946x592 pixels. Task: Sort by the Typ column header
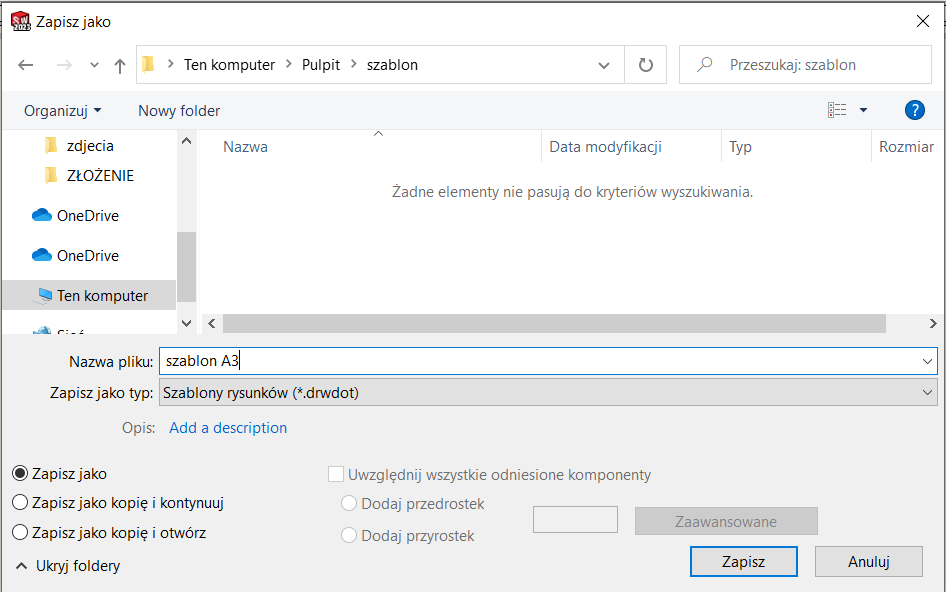pos(740,147)
